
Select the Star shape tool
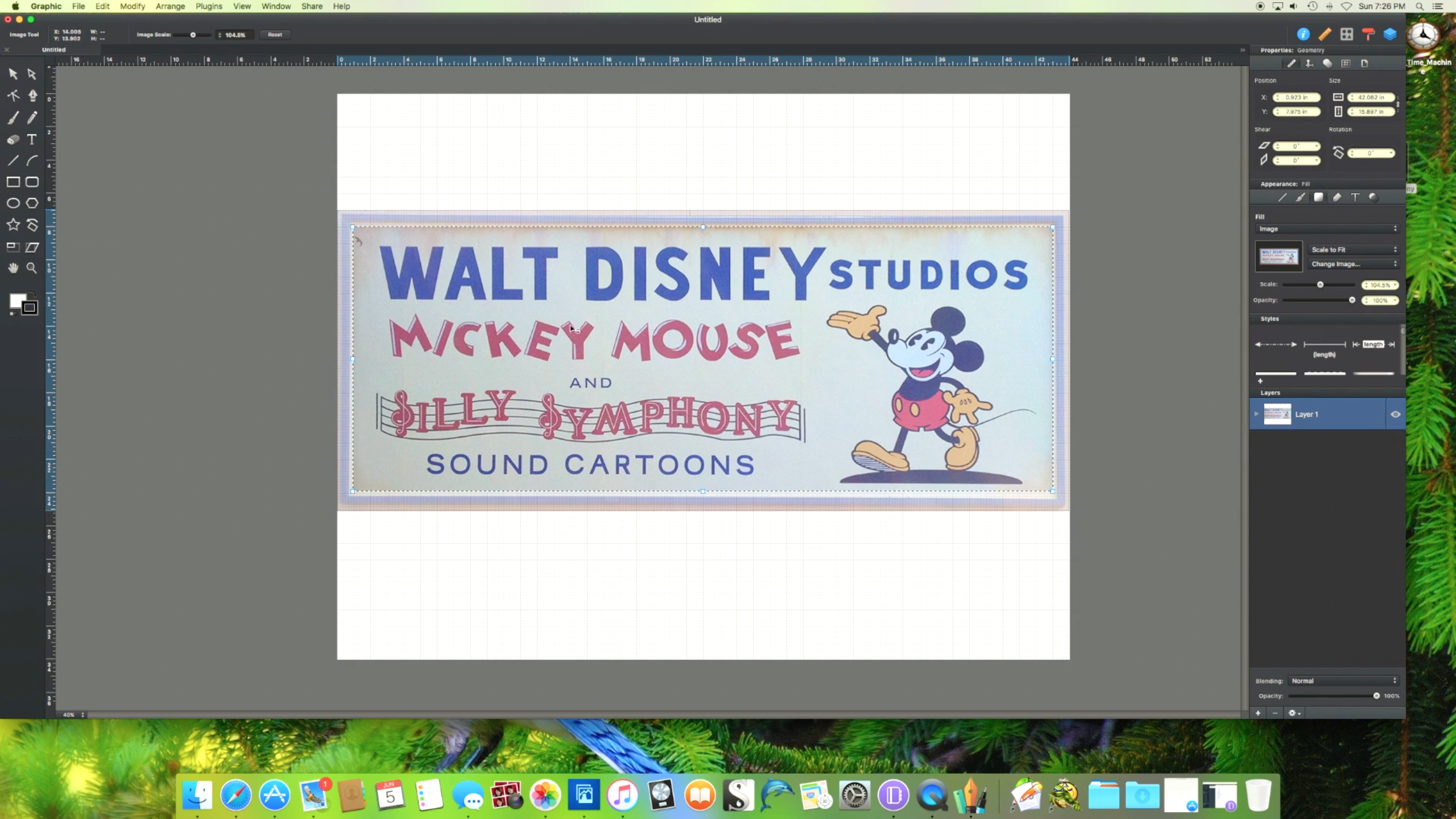coord(13,225)
